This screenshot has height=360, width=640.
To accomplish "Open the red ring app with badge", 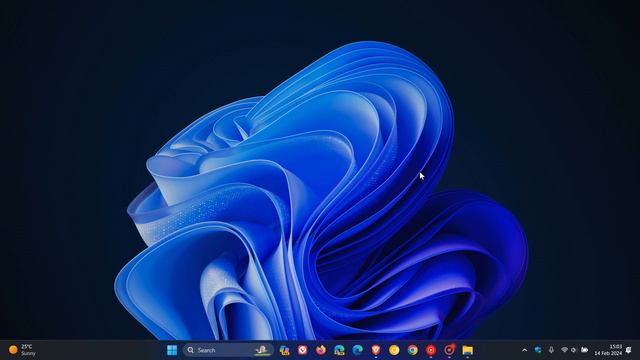I will (x=449, y=350).
